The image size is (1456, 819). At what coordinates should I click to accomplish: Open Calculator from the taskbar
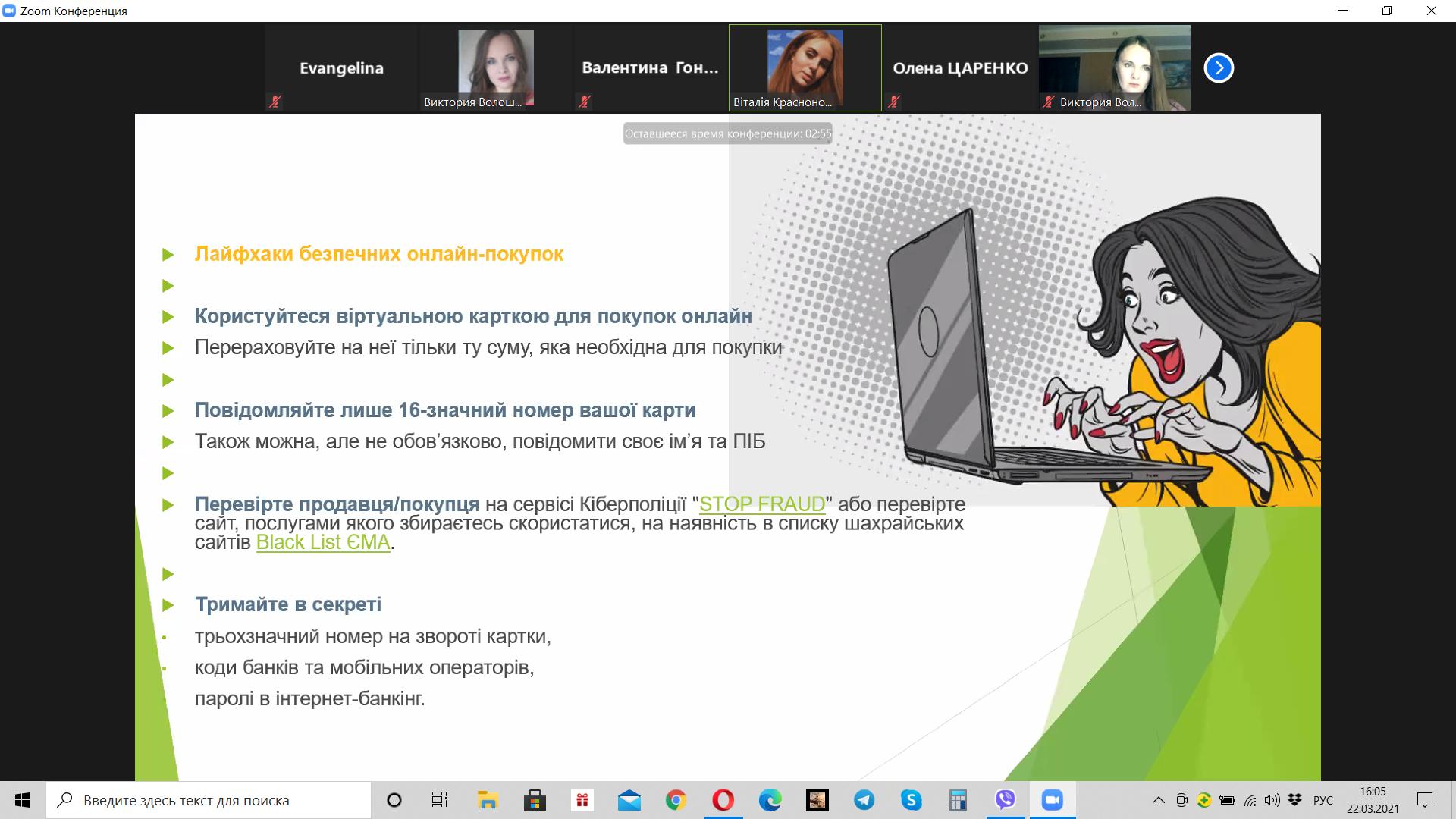tap(958, 800)
